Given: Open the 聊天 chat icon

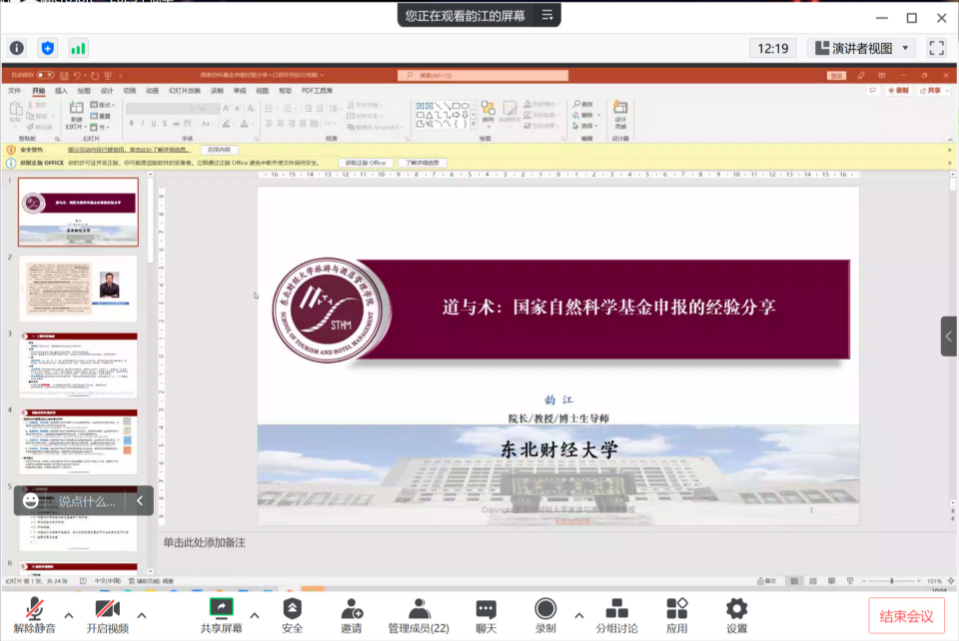Looking at the screenshot, I should 486,609.
